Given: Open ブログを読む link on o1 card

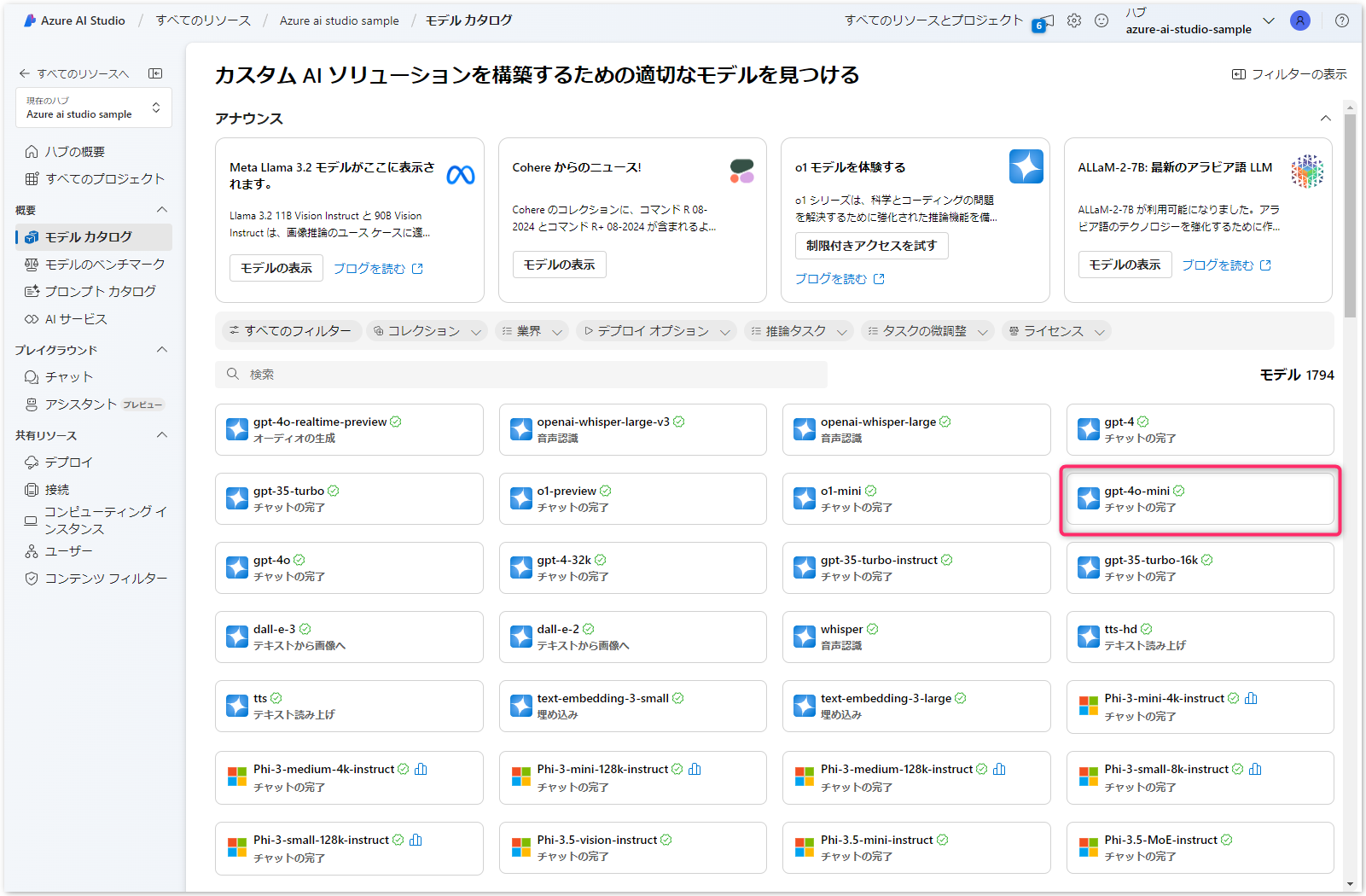Looking at the screenshot, I should (840, 279).
